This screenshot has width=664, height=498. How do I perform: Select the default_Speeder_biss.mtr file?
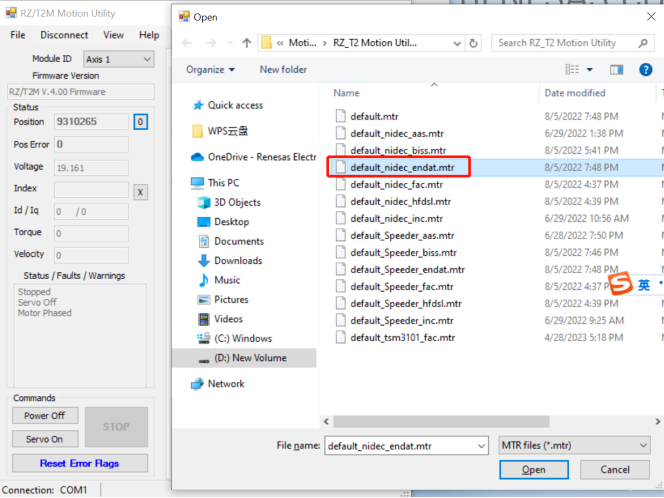403,252
